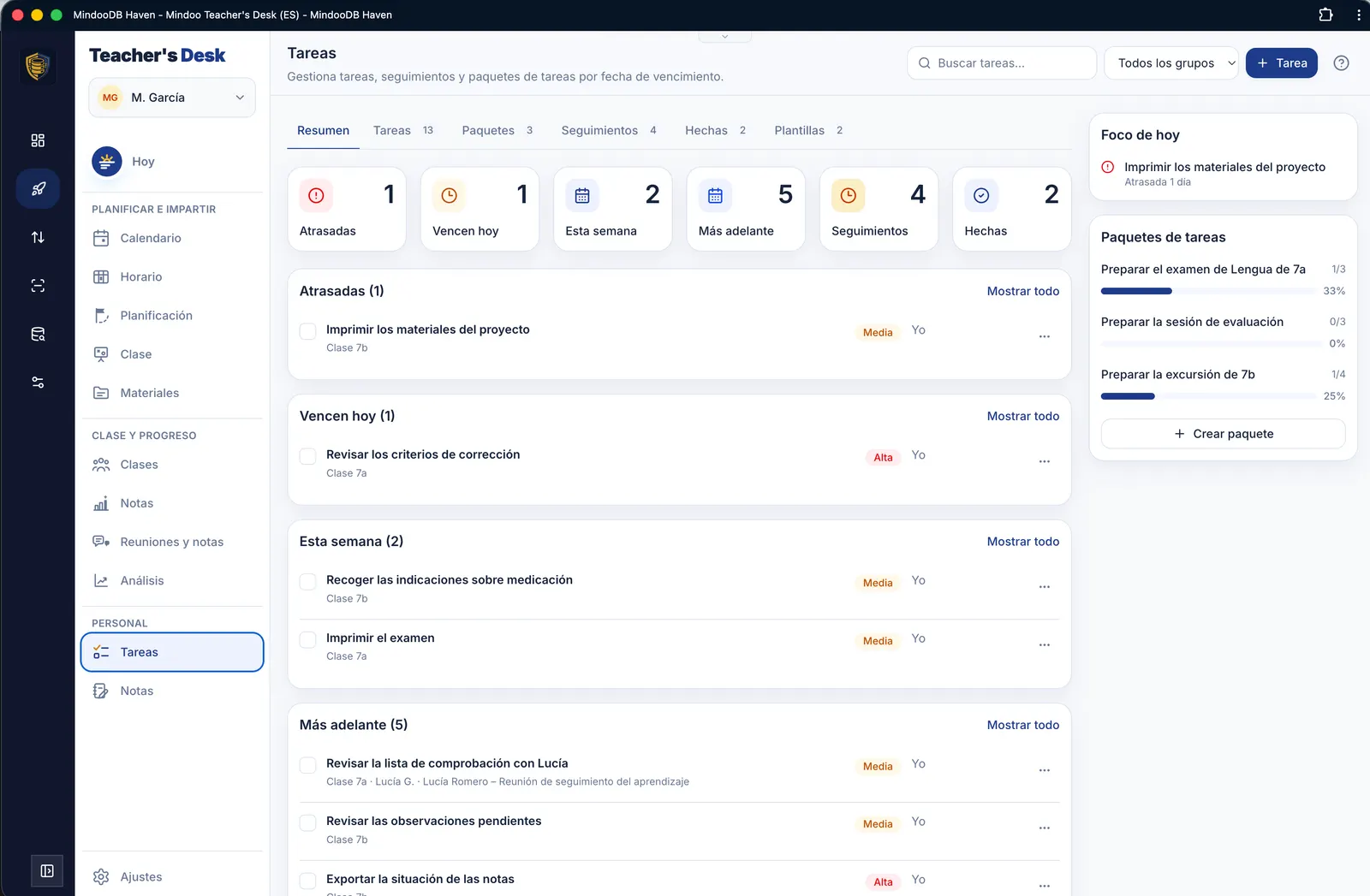The height and width of the screenshot is (896, 1370).
Task: Open the Hechas summary card
Action: 1011,210
